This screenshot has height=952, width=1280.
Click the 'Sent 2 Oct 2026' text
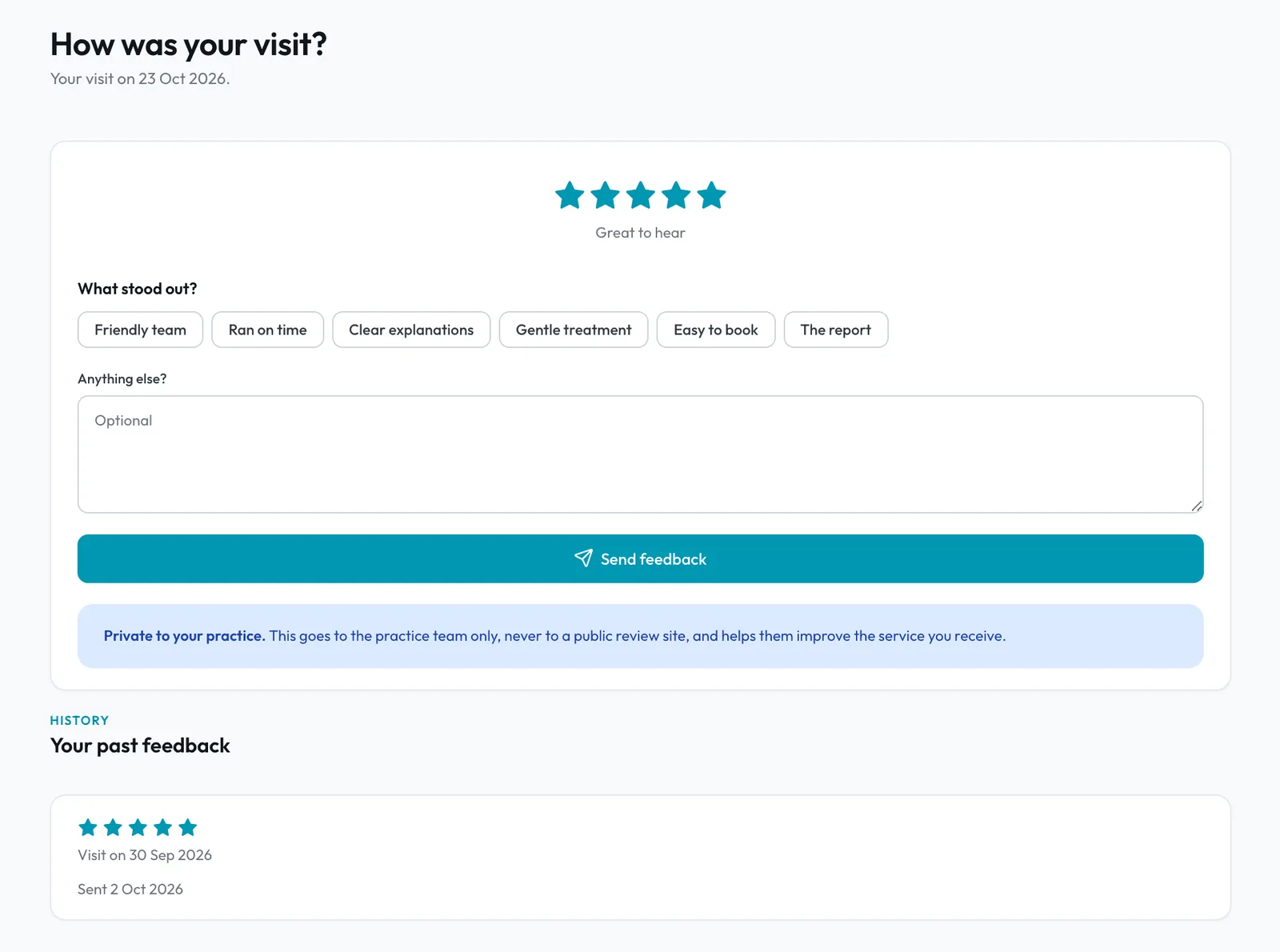[x=130, y=890]
